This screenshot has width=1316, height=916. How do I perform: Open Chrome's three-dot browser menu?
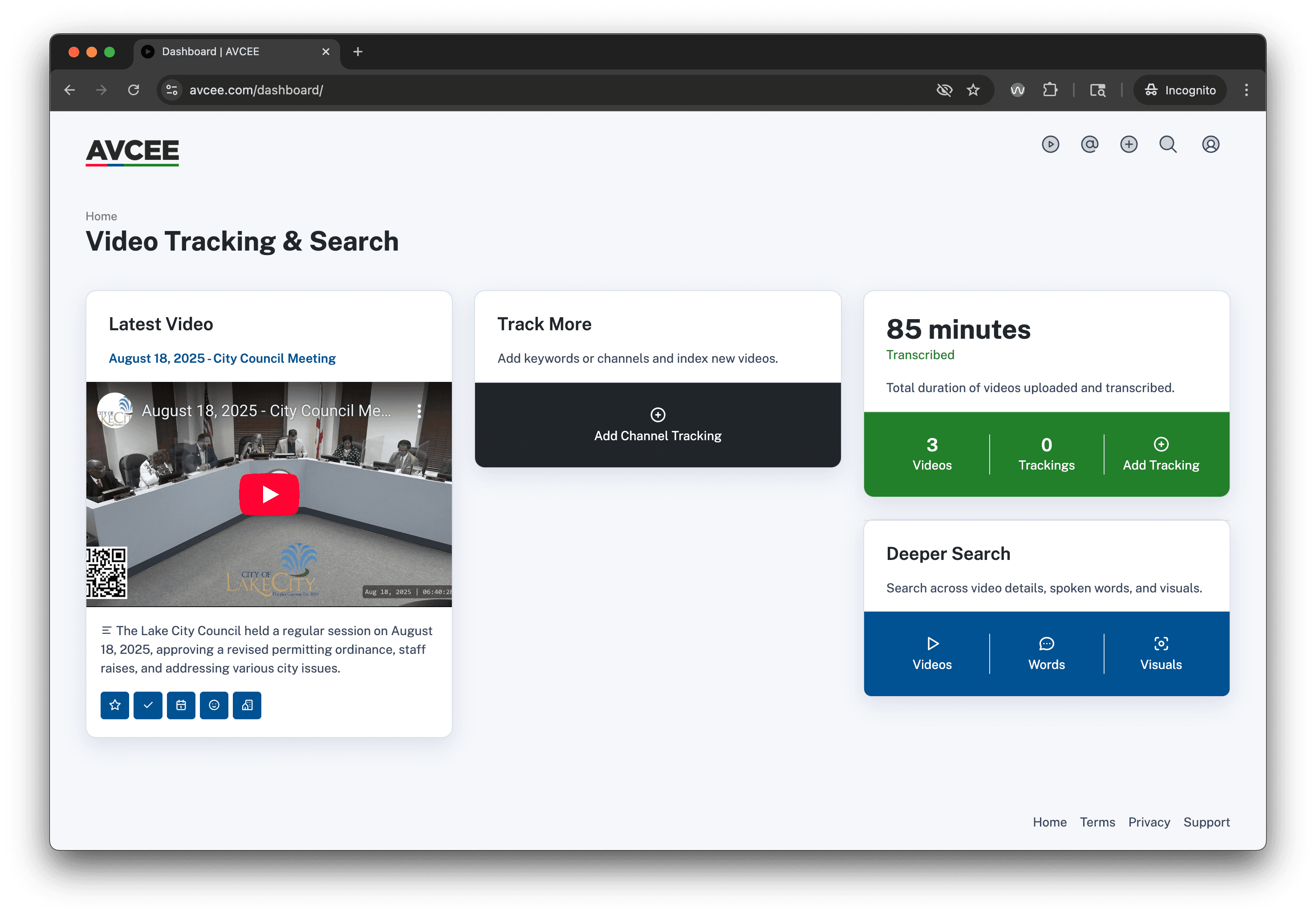pos(1246,90)
